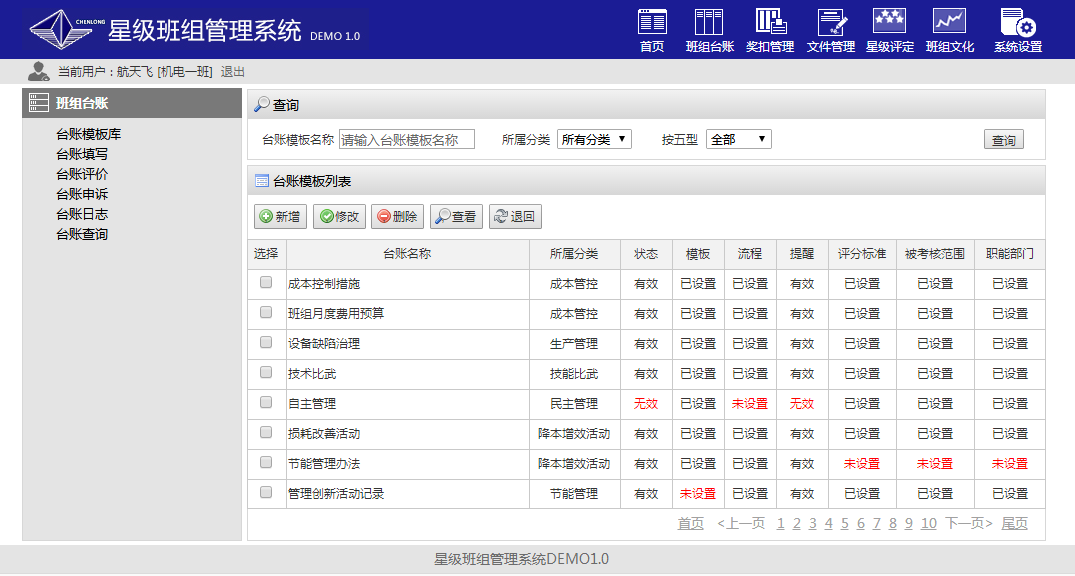Focus the 台账模板名称 search input field
The width and height of the screenshot is (1075, 576).
(x=407, y=140)
